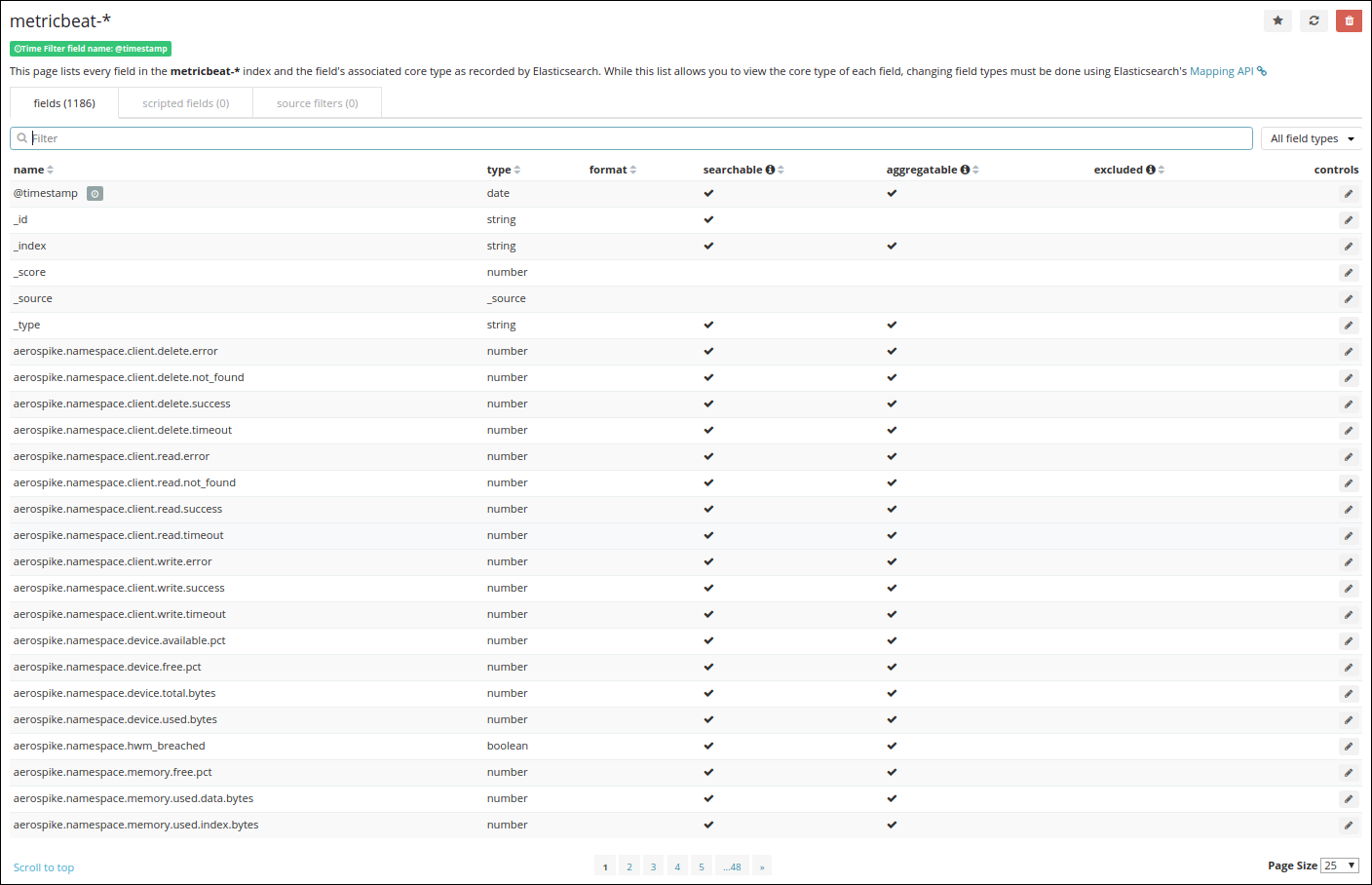The width and height of the screenshot is (1372, 885).
Task: Show excluded info tooltip icon
Action: coord(1151,170)
